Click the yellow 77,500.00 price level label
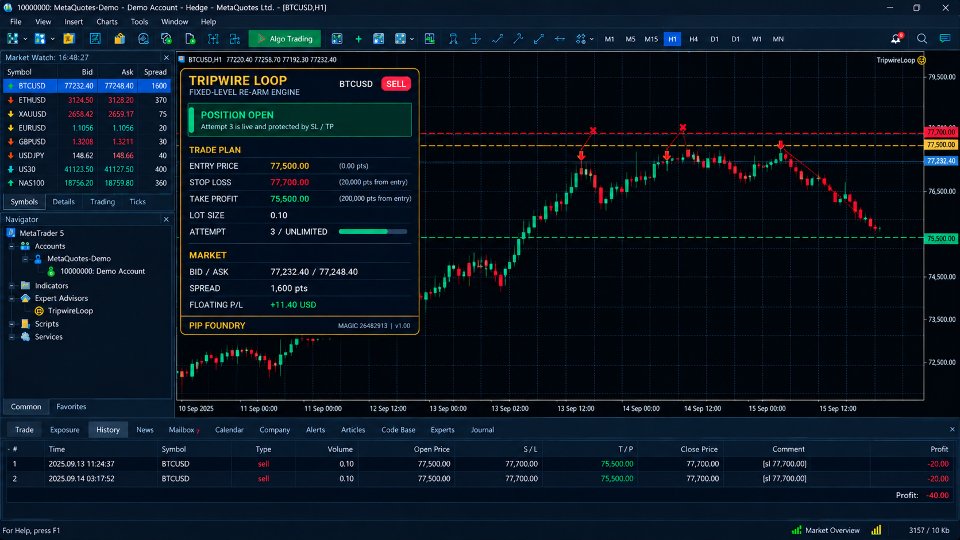960x540 pixels. click(x=941, y=144)
